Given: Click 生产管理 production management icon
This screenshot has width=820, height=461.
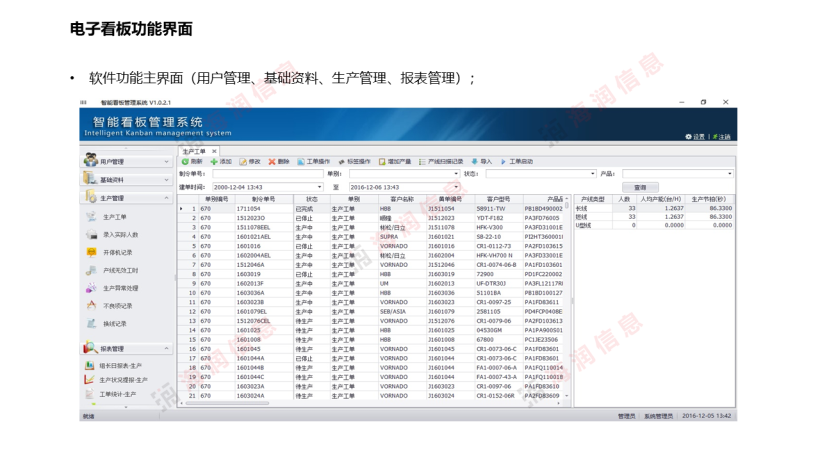Looking at the screenshot, I should pos(91,197).
